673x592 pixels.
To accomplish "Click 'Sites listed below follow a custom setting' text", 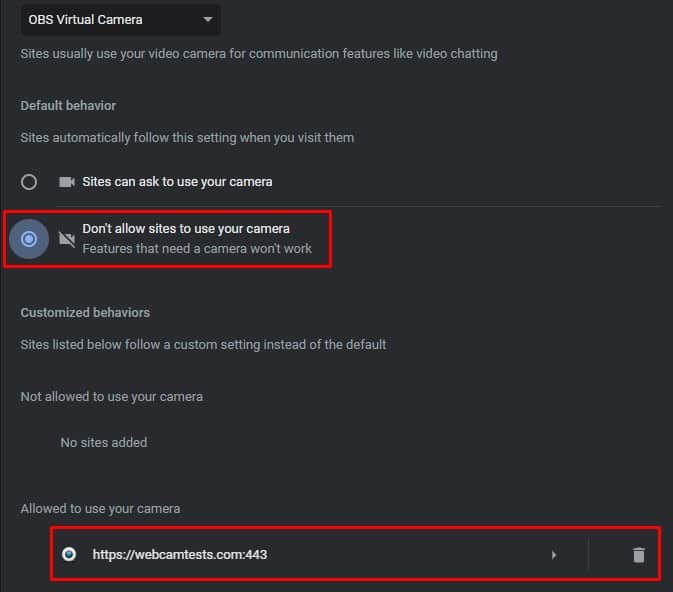I will [203, 344].
